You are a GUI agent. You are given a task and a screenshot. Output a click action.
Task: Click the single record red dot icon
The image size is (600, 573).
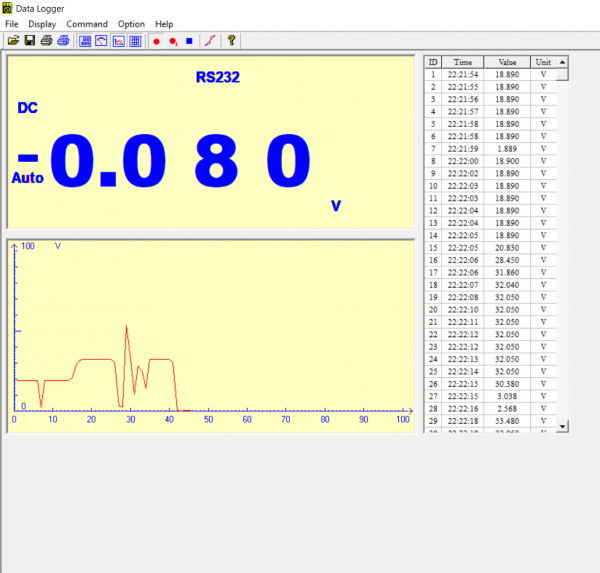173,41
